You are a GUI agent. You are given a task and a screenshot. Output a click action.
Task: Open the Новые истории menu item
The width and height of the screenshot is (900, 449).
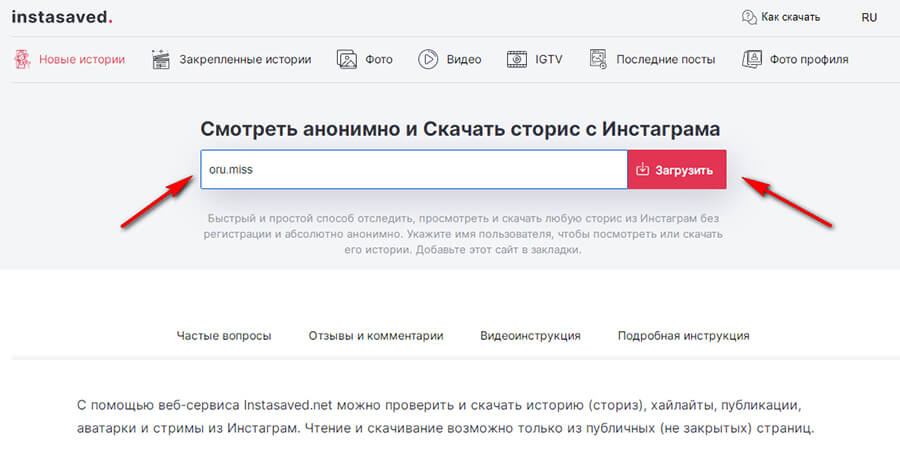82,59
